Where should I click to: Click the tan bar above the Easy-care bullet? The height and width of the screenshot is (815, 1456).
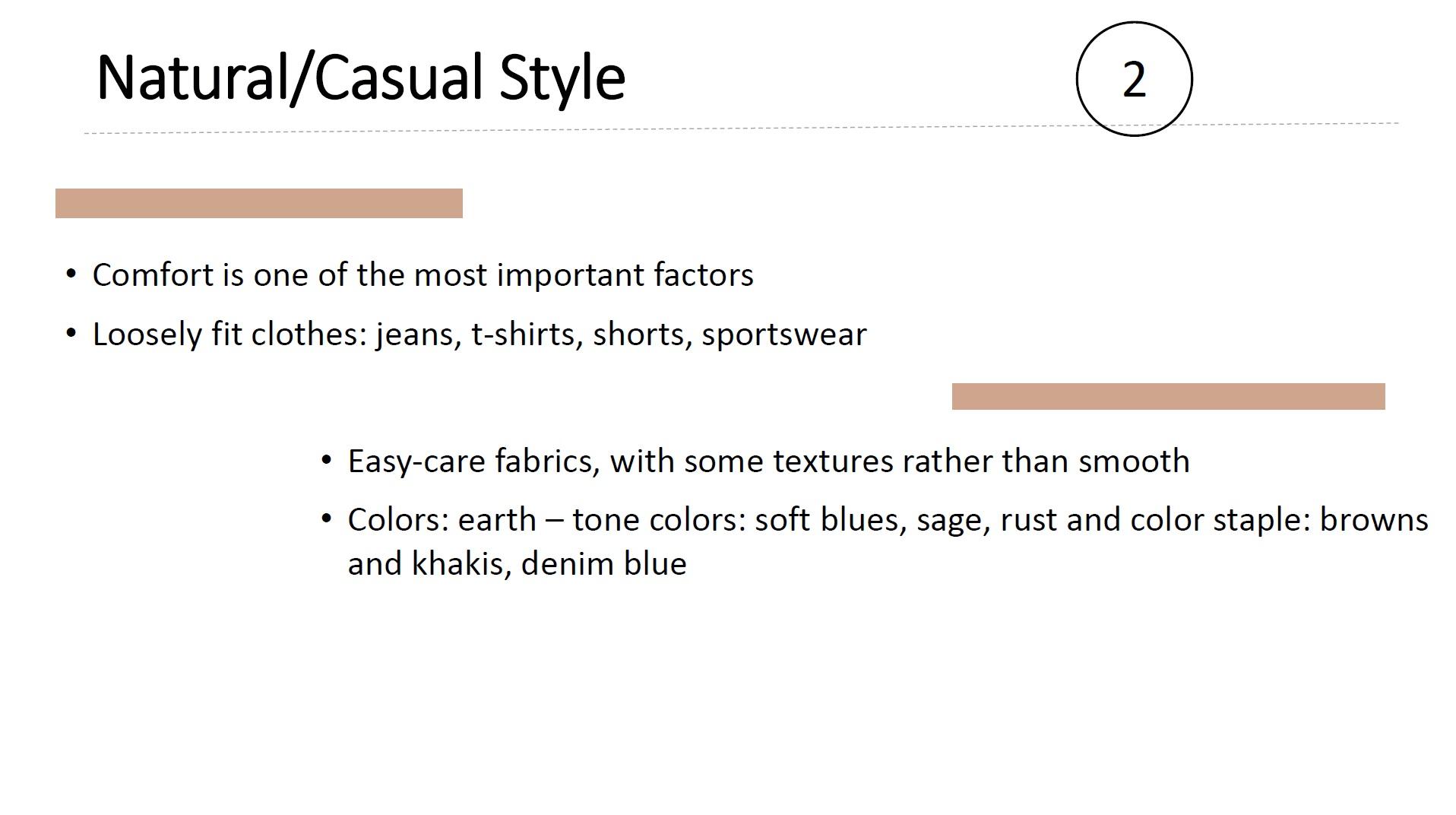click(x=1168, y=396)
